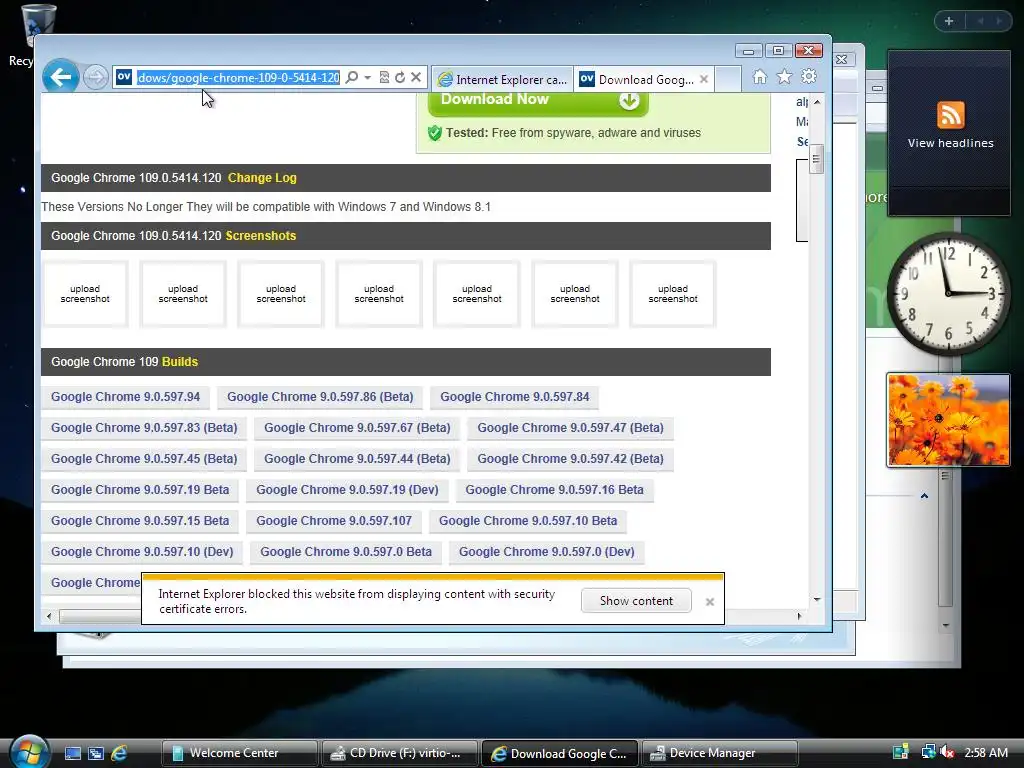This screenshot has height=768, width=1024.
Task: Click the horizontal scrollbar left arrow
Action: [x=49, y=616]
